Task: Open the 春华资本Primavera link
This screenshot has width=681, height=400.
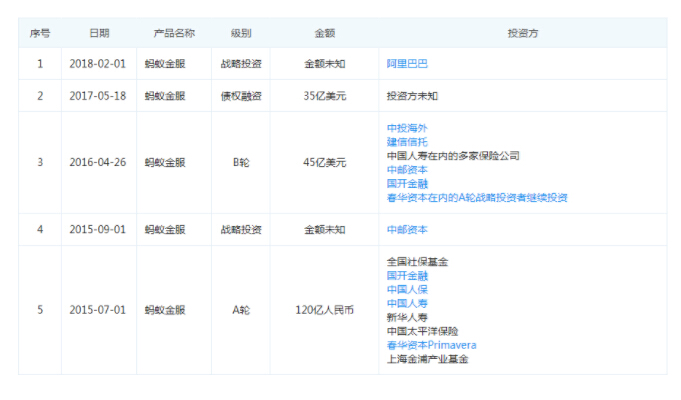Action: (x=431, y=345)
